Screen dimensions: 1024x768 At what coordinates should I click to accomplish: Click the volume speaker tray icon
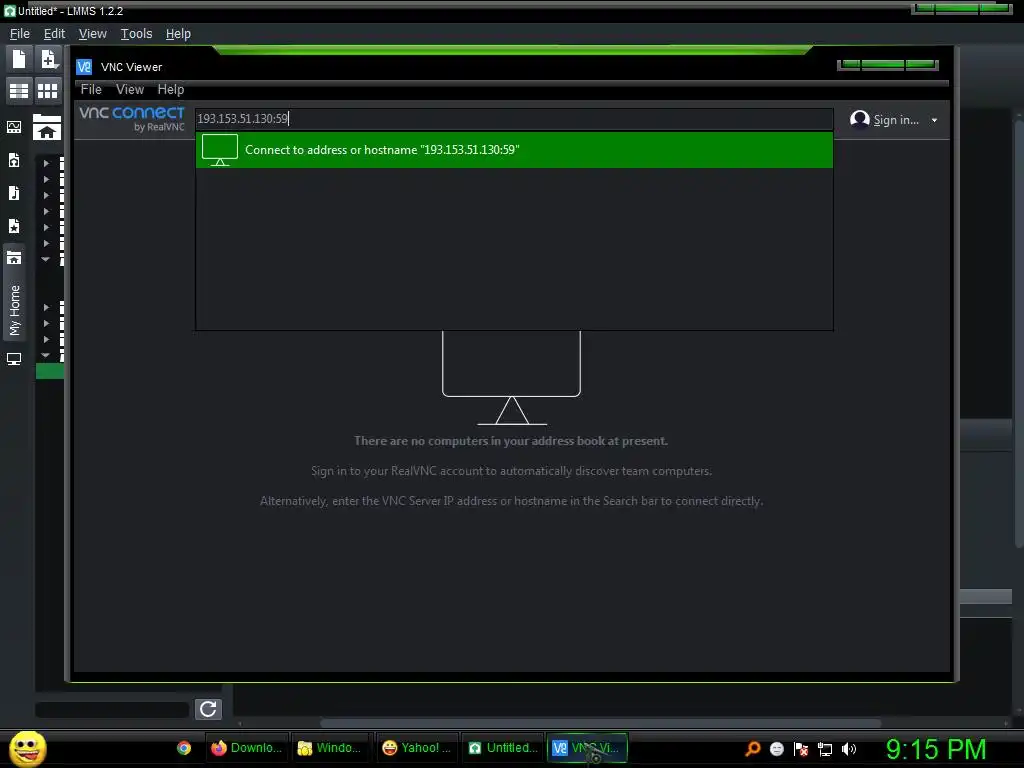click(848, 748)
